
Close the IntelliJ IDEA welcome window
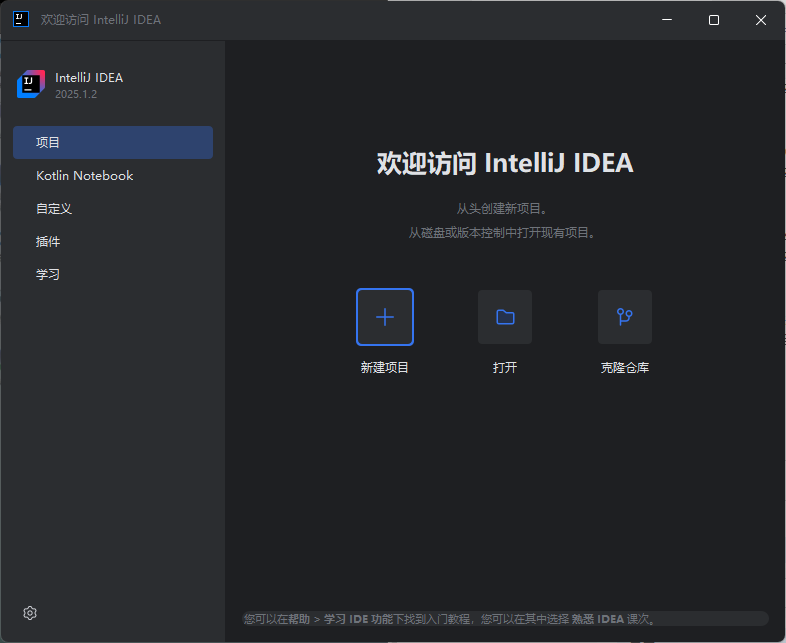click(x=761, y=20)
